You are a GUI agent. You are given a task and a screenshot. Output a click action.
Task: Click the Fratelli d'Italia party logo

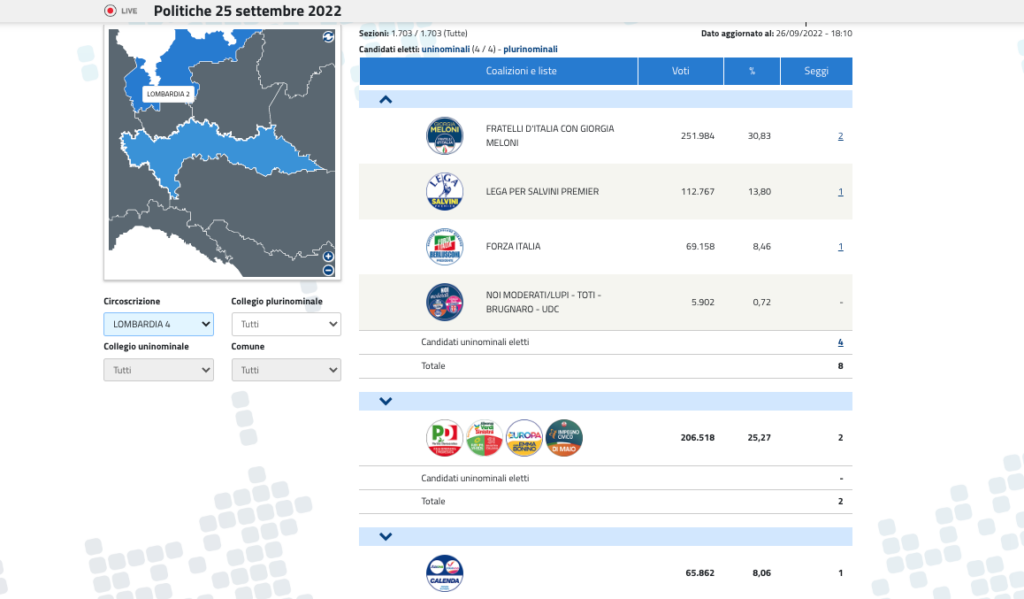click(445, 136)
